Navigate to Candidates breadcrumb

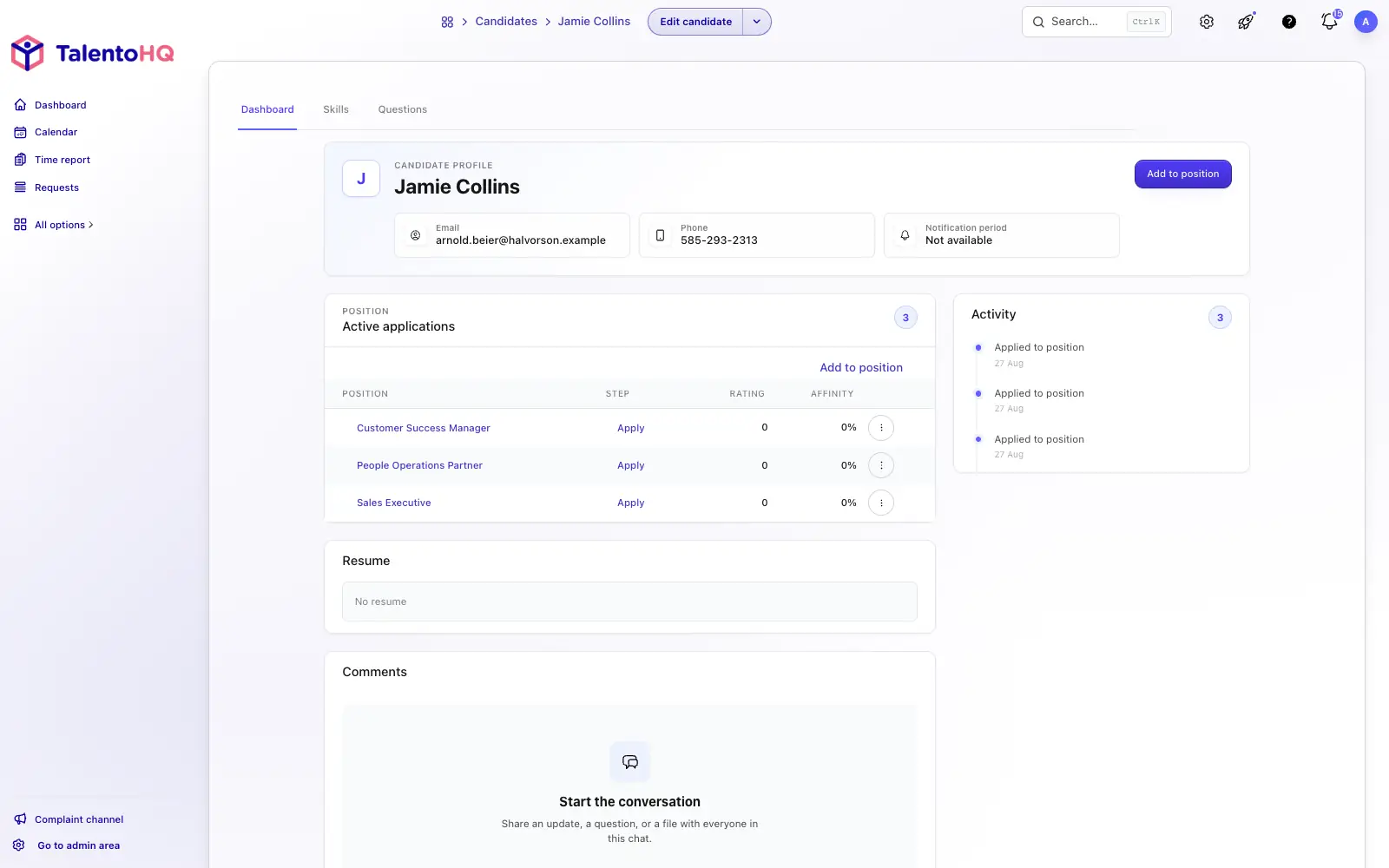pos(506,22)
